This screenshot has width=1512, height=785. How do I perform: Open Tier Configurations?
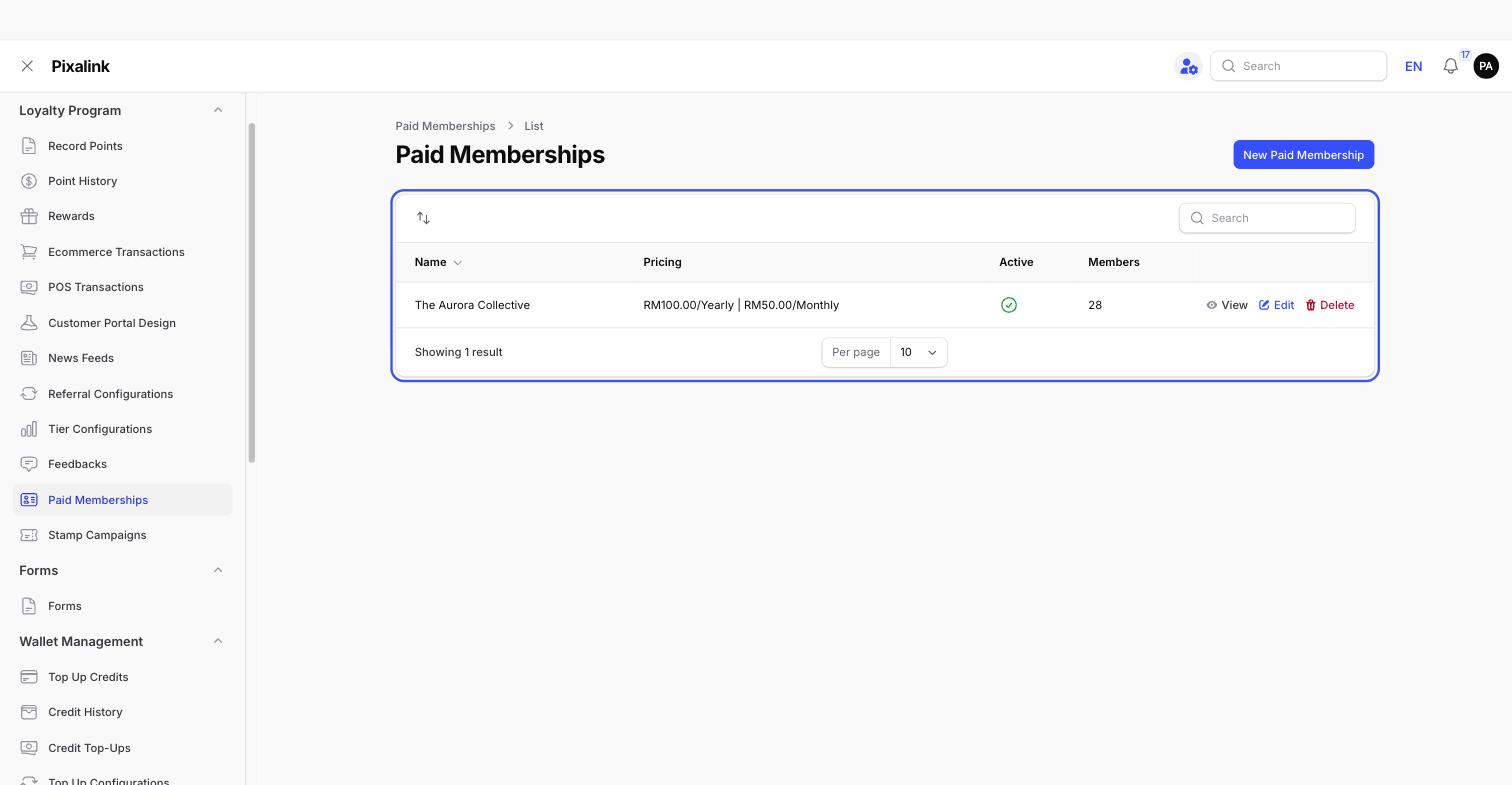click(123, 429)
